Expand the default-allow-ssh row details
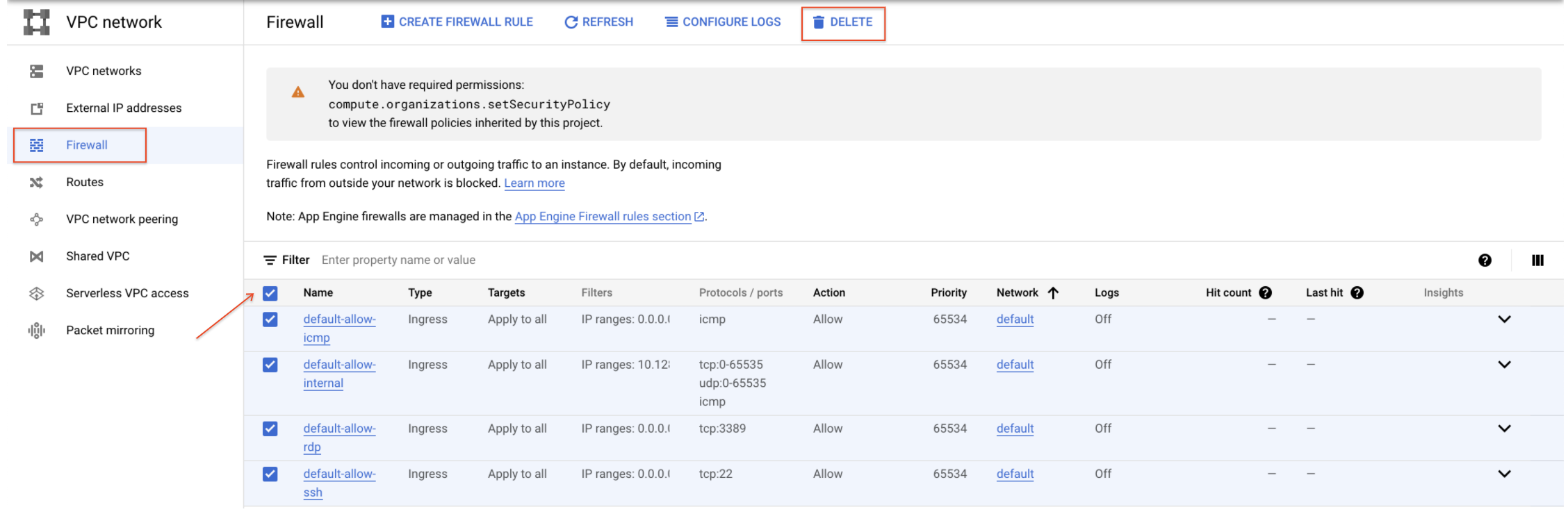This screenshot has width=1568, height=514. pyautogui.click(x=1504, y=474)
